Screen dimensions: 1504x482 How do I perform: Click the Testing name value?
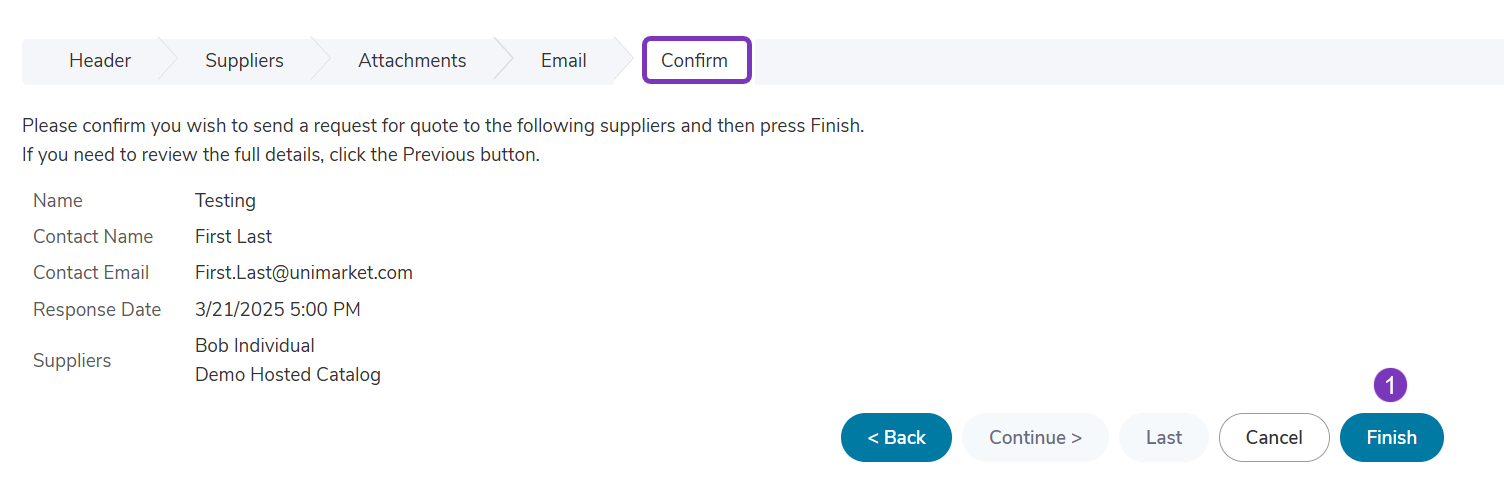pos(225,201)
